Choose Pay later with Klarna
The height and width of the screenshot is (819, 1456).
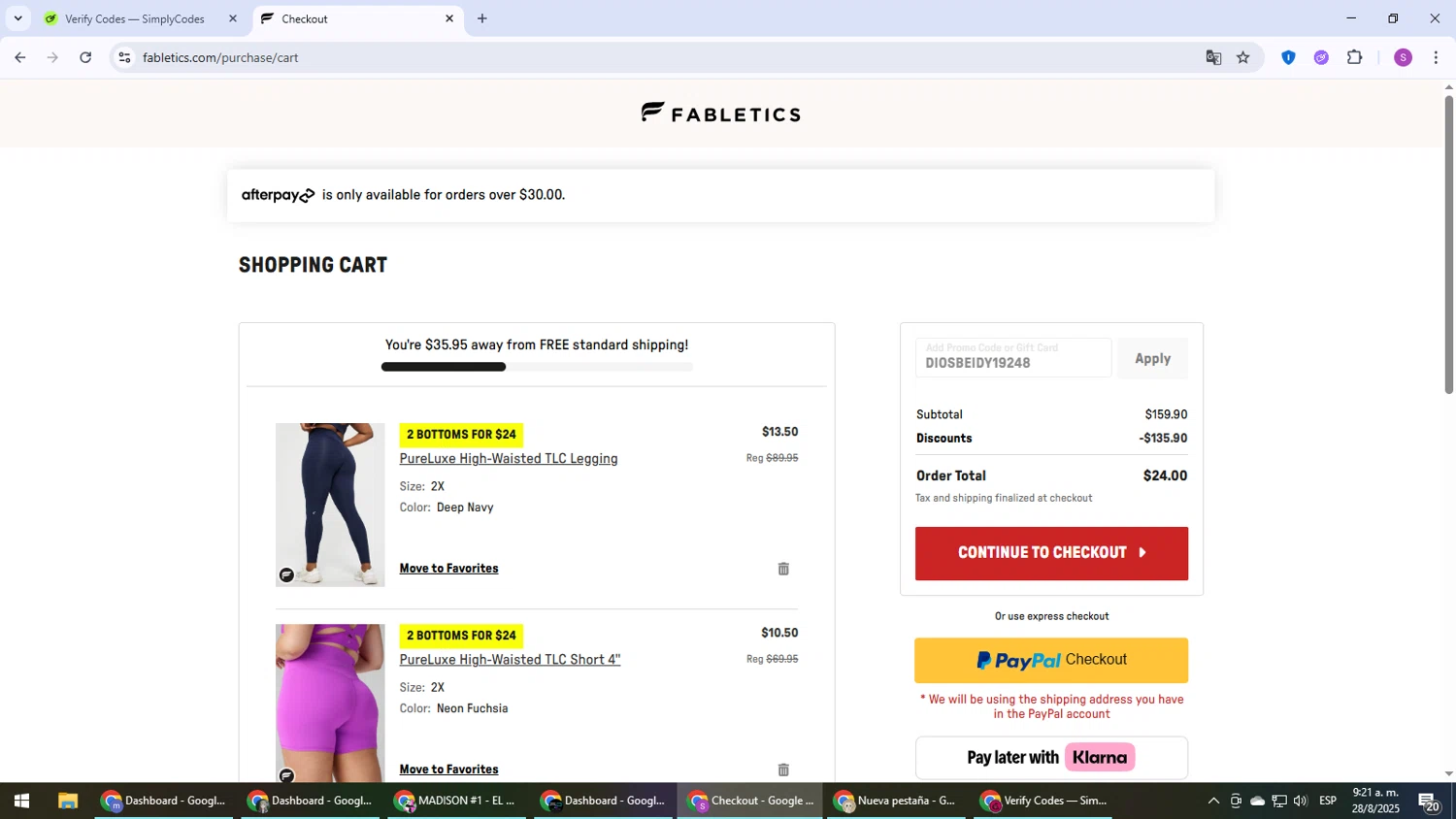(x=1051, y=758)
